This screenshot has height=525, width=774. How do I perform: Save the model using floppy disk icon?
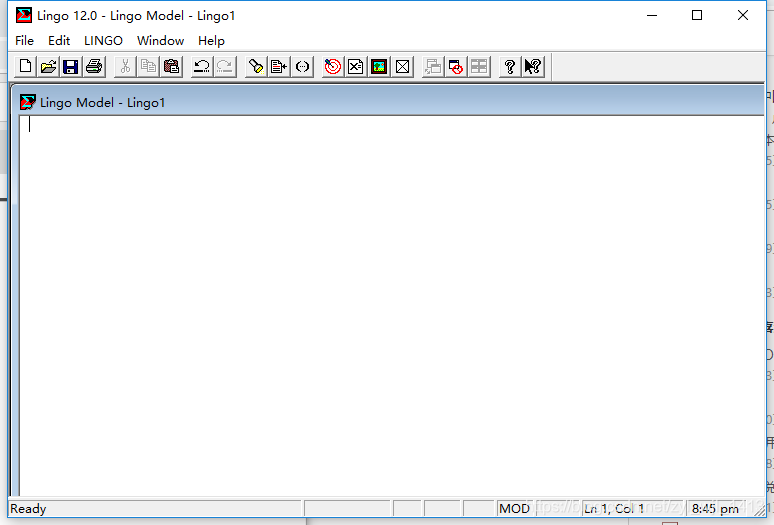(x=71, y=66)
